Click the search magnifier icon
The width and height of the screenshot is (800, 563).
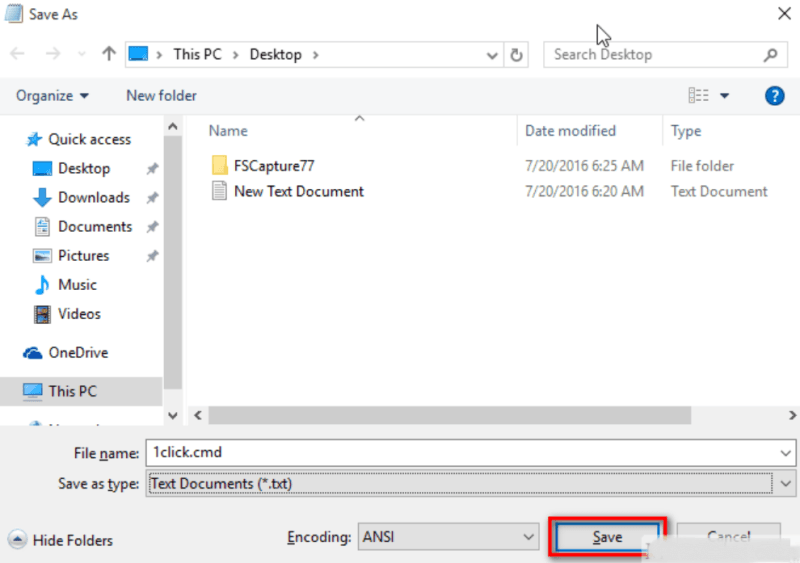click(x=770, y=54)
